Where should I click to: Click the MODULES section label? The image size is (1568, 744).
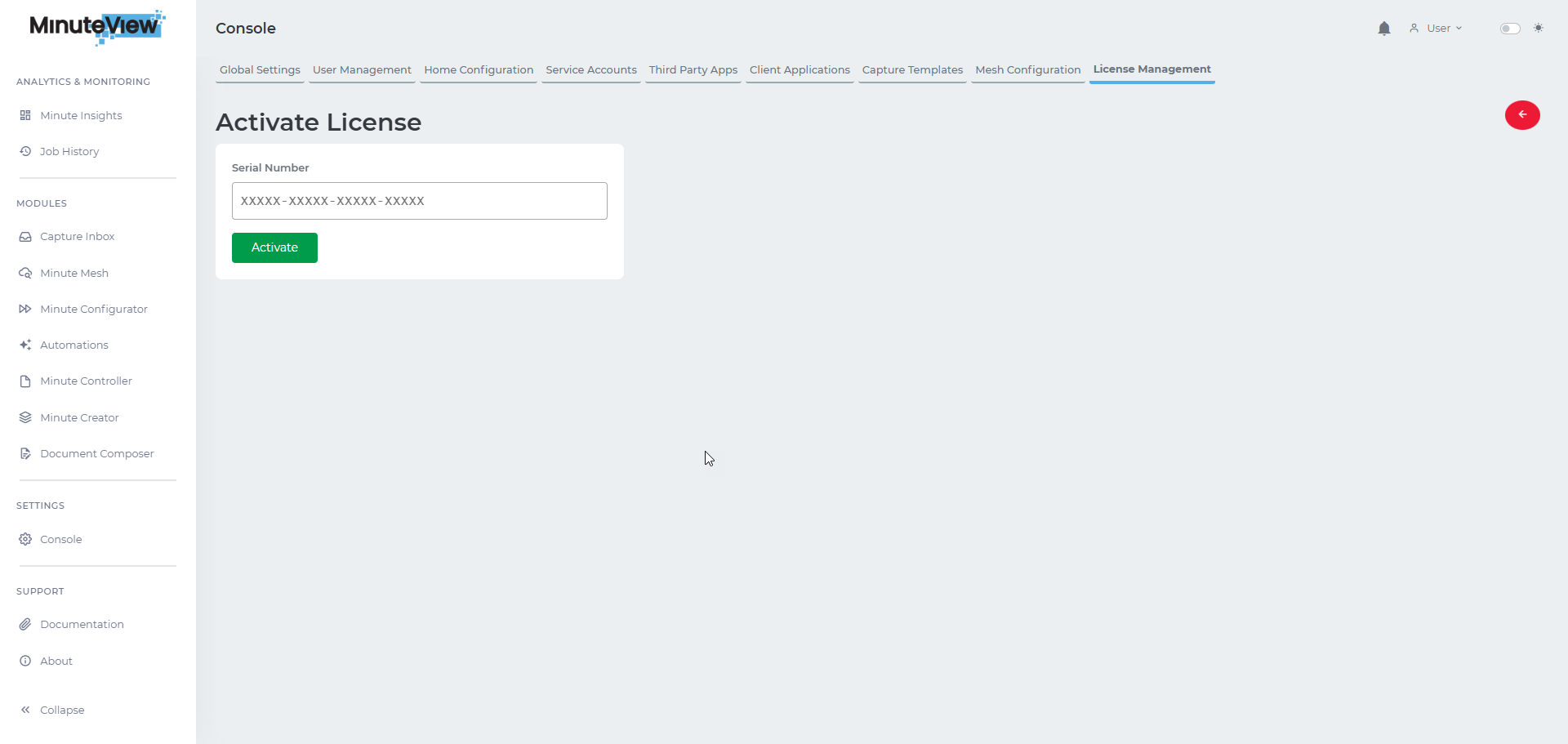(x=42, y=204)
